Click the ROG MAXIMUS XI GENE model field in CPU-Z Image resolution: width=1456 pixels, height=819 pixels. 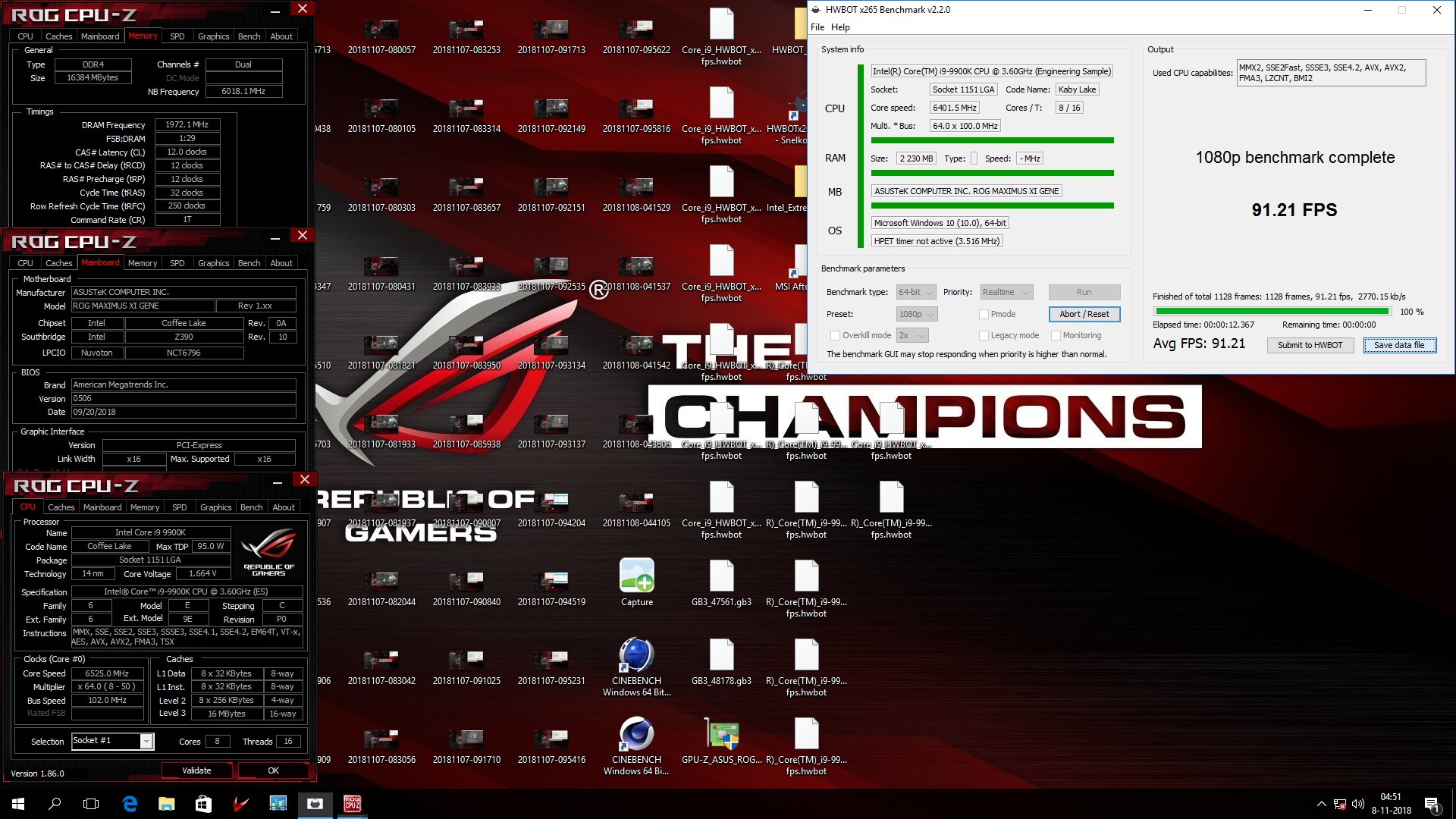pyautogui.click(x=143, y=306)
